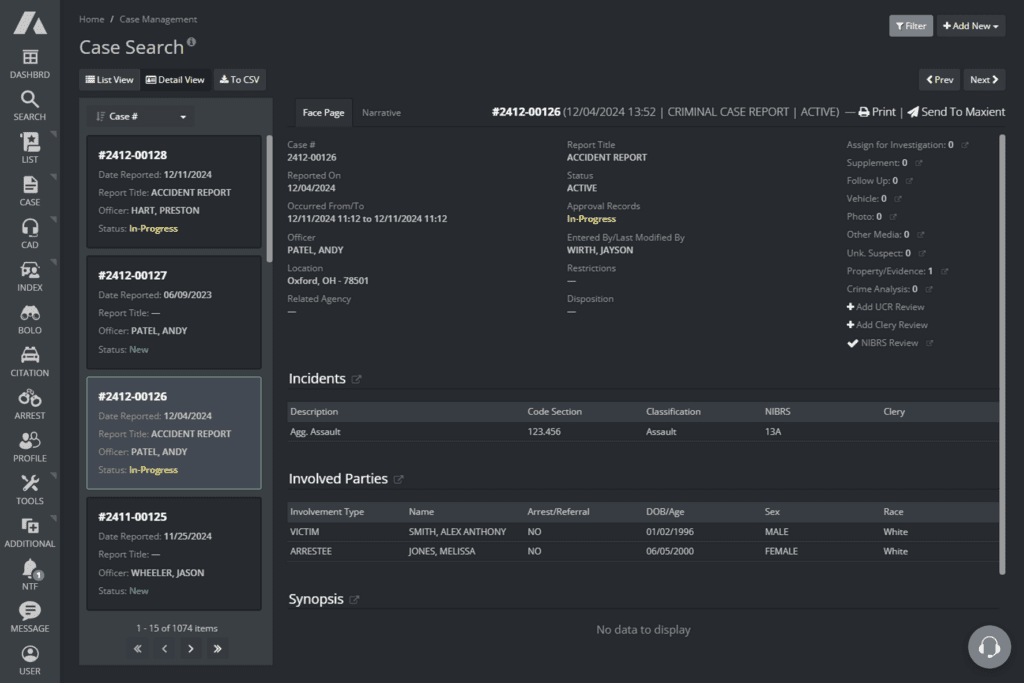Switch to List View mode
The image size is (1024, 683).
[108, 79]
